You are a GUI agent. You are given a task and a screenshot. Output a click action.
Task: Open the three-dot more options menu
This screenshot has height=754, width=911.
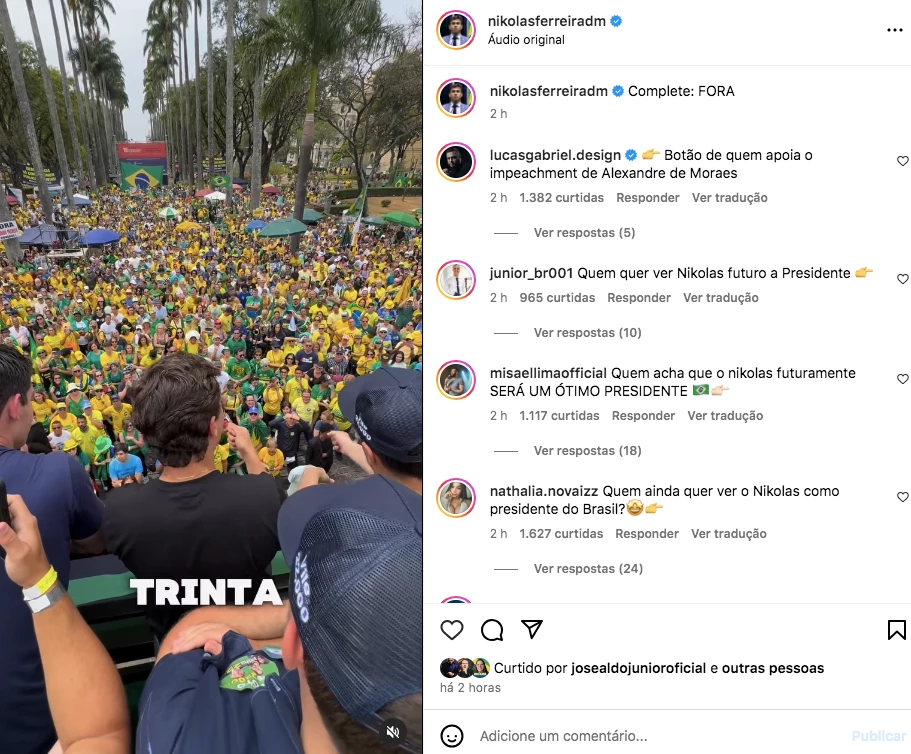pyautogui.click(x=895, y=30)
